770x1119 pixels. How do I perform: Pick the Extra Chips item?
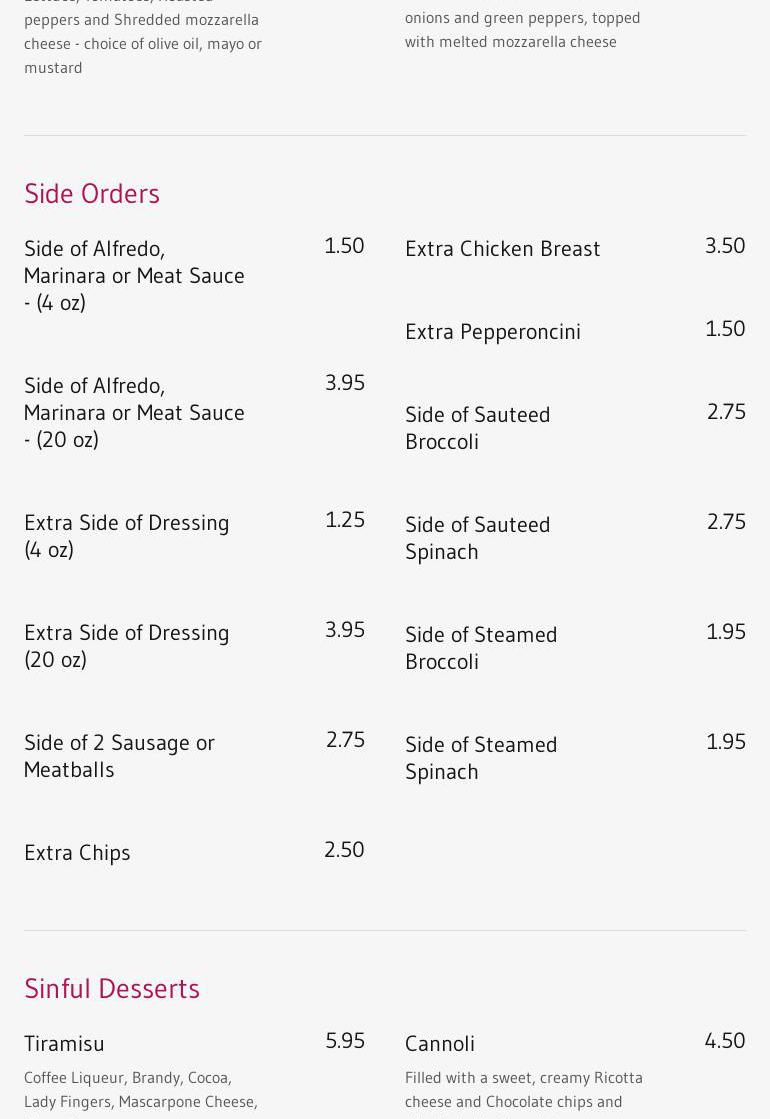click(x=77, y=853)
